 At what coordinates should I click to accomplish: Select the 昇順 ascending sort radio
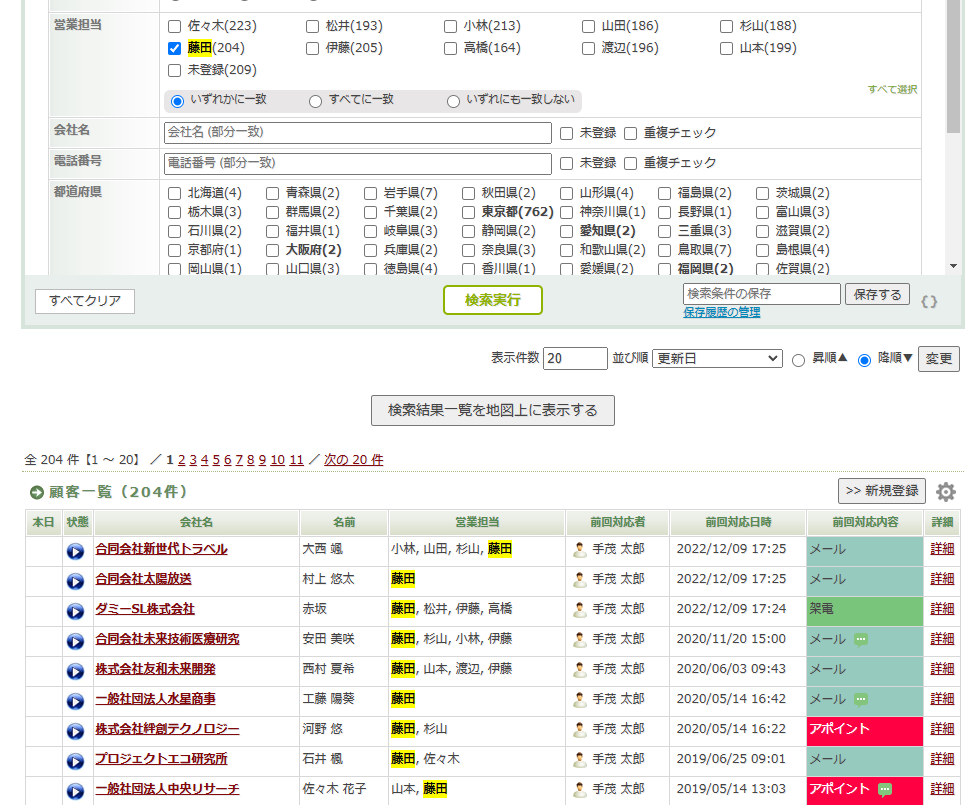[798, 360]
